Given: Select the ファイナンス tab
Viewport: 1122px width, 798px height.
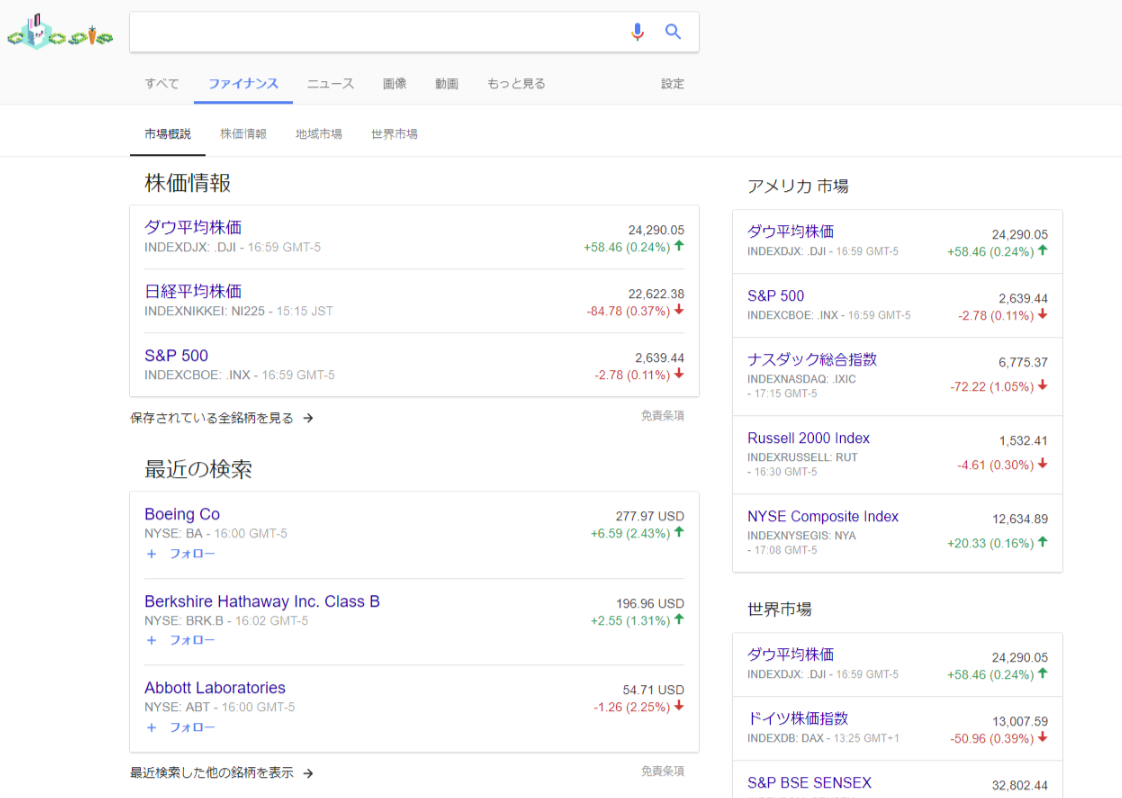Looking at the screenshot, I should pyautogui.click(x=243, y=84).
